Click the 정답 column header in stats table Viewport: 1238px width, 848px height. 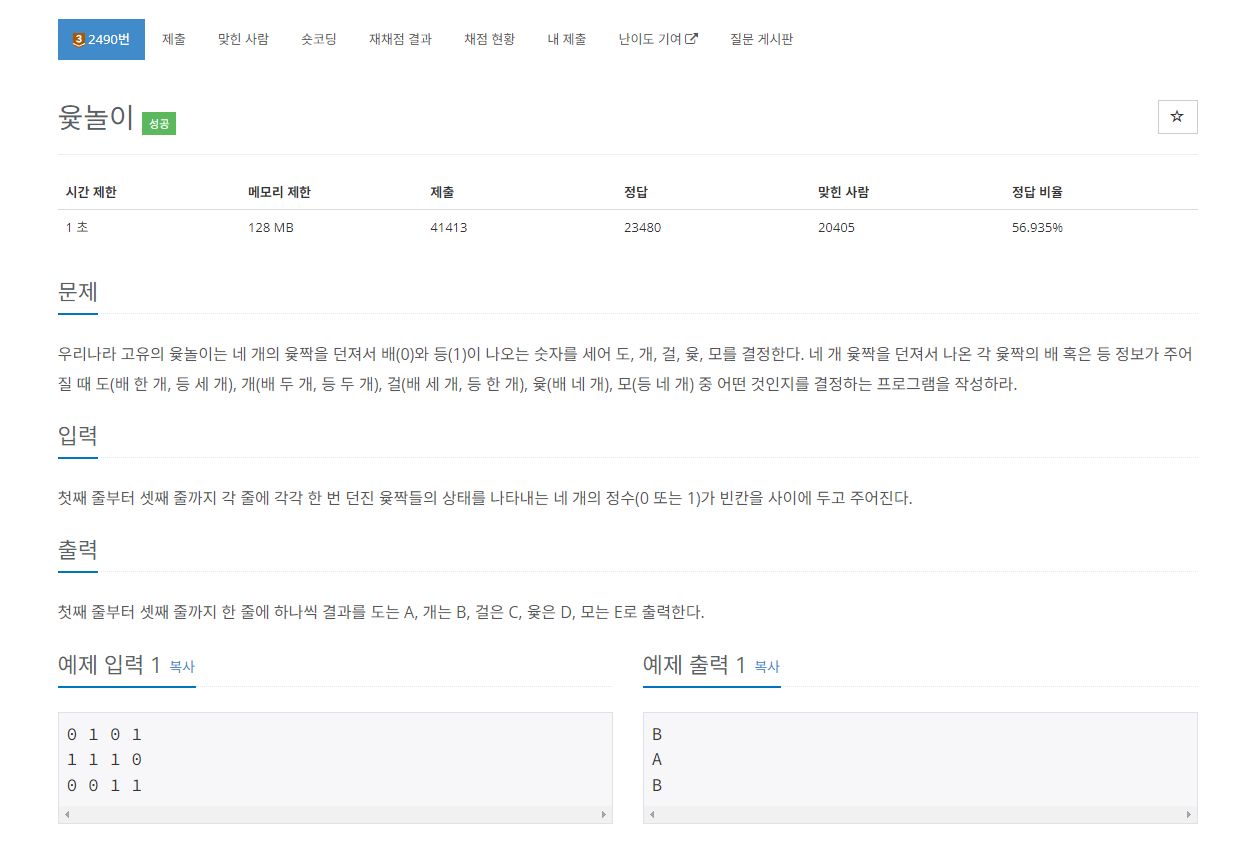pos(635,192)
